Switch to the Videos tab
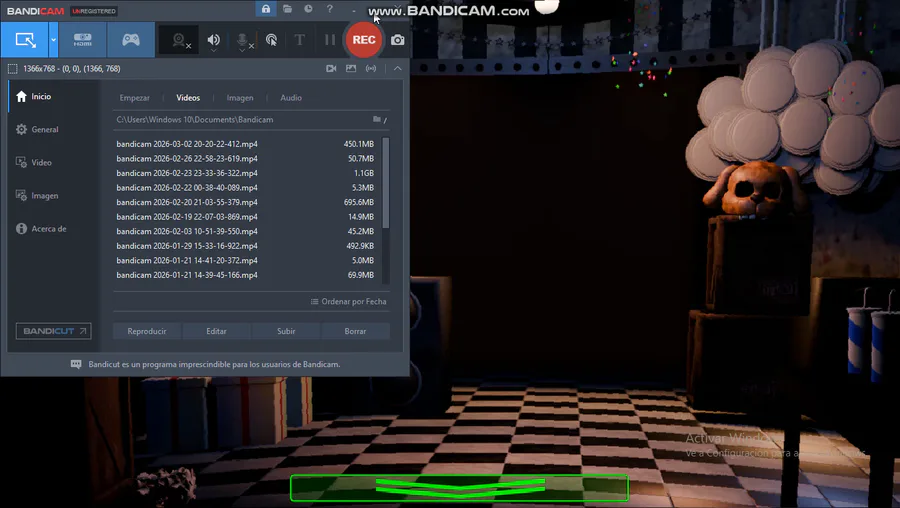Viewport: 900px width, 508px height. [x=188, y=98]
